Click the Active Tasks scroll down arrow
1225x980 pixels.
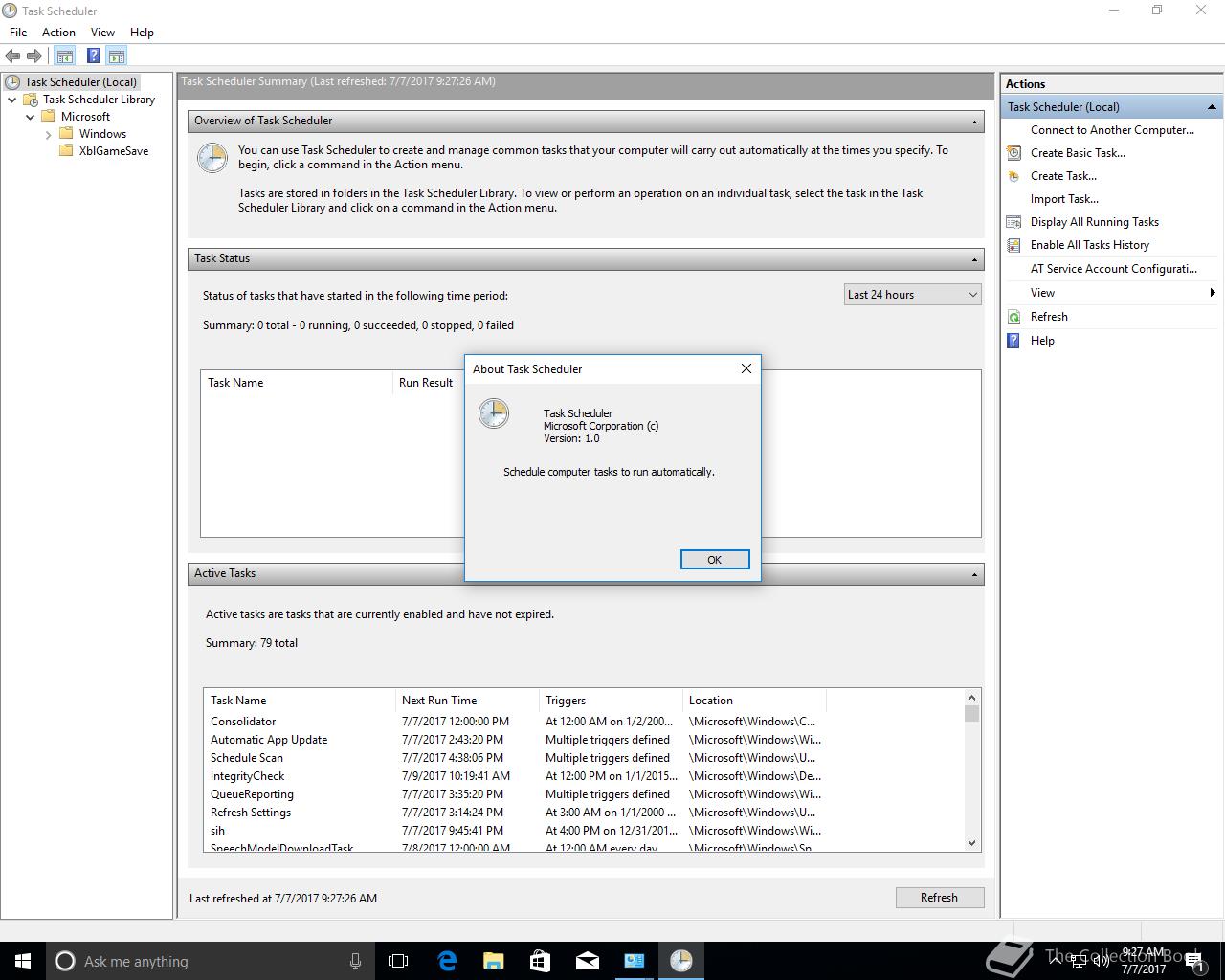click(x=972, y=843)
